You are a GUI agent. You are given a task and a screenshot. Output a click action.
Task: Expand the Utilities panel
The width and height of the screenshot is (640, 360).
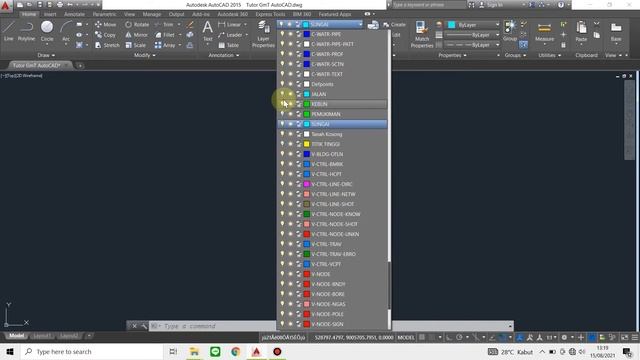click(549, 55)
